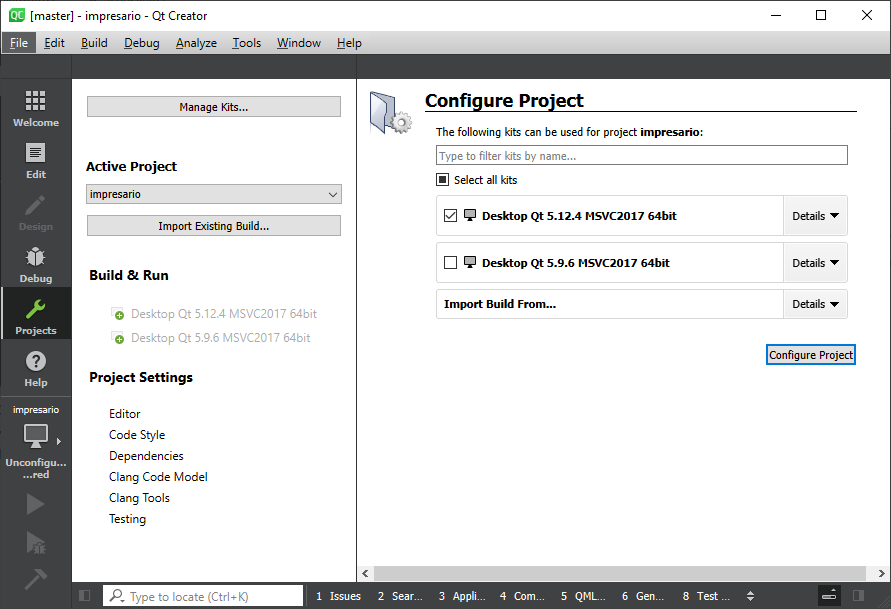Uncheck the Desktop Qt 5.12.4 MSVC2017 kit

coord(450,216)
